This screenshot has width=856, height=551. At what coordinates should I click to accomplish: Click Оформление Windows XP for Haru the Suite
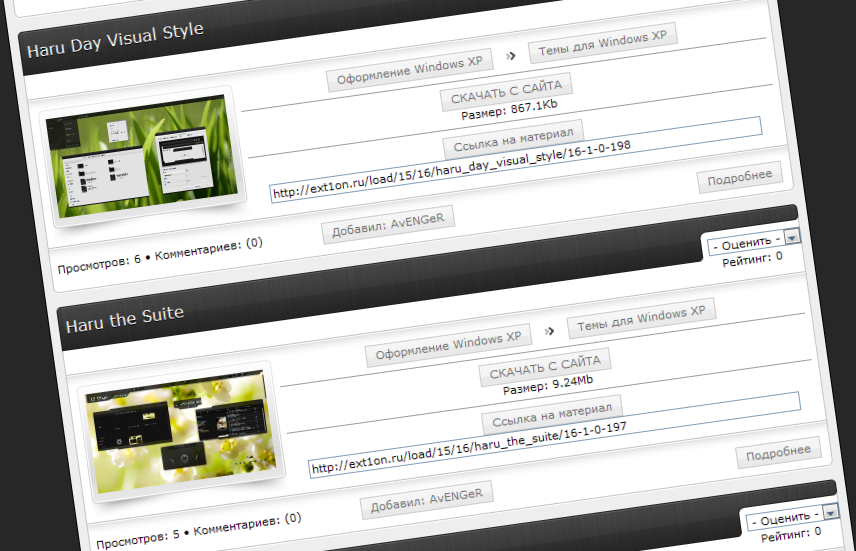coord(448,348)
